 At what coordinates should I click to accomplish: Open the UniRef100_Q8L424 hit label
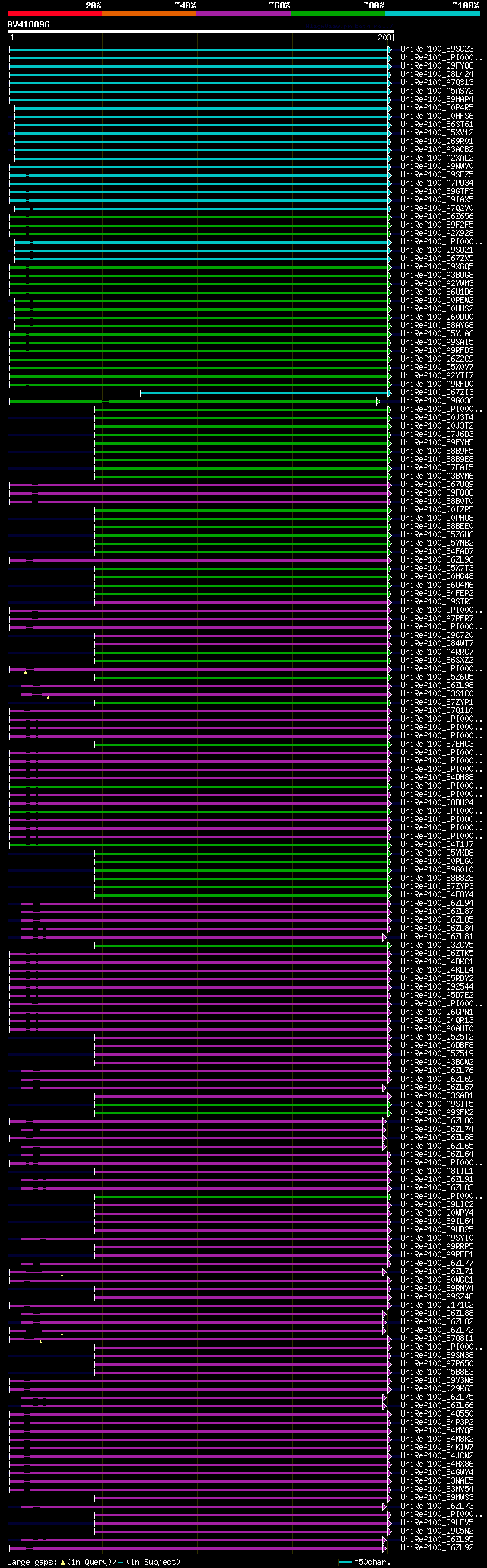point(437,75)
